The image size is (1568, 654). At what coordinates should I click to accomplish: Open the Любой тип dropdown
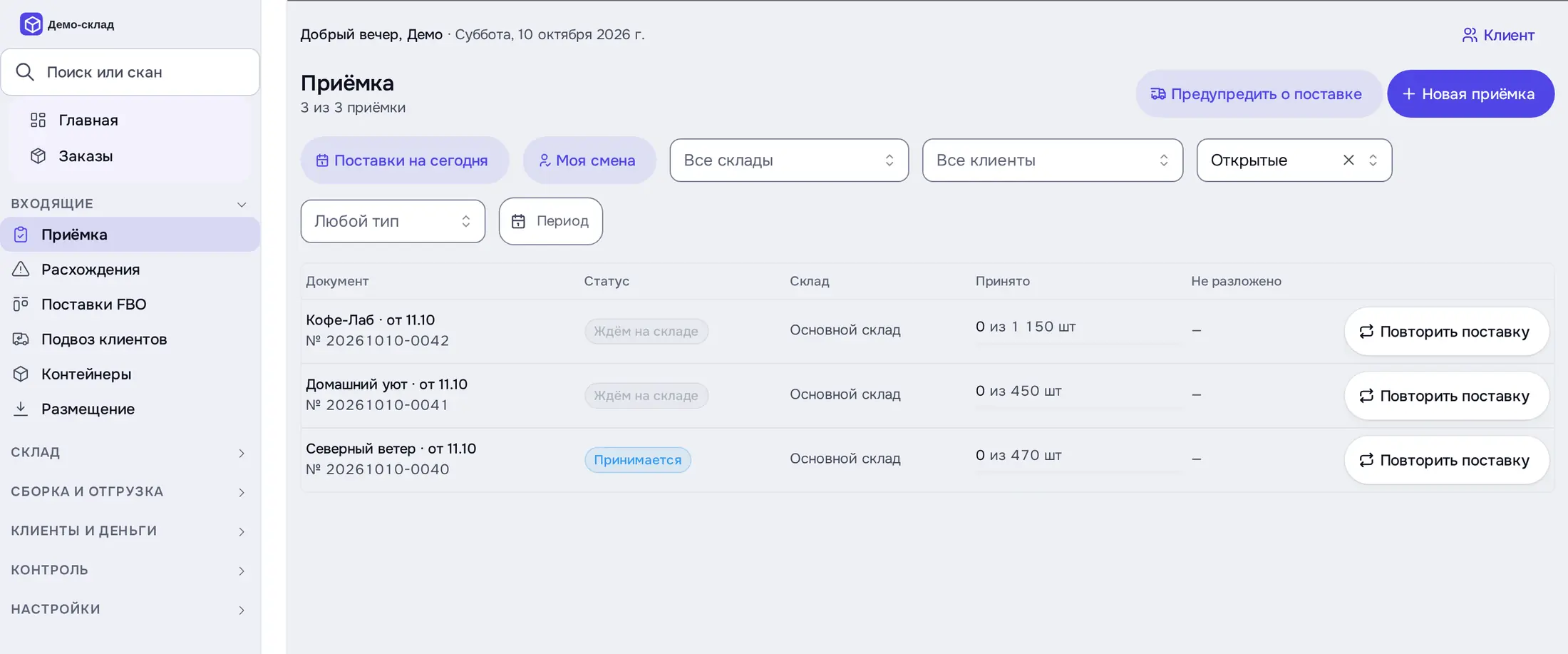pos(393,221)
